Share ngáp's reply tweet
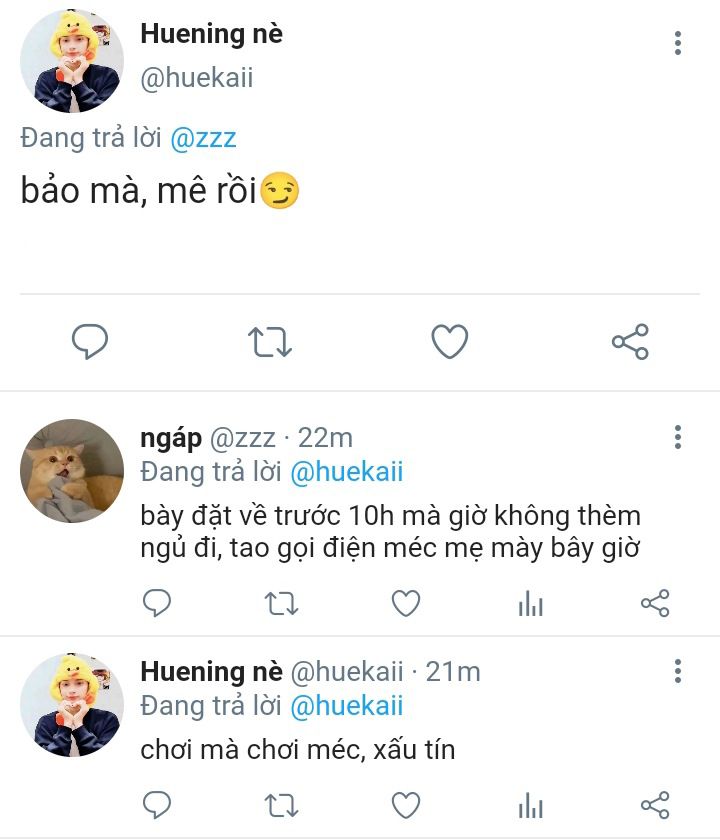This screenshot has height=840, width=720. (x=654, y=603)
